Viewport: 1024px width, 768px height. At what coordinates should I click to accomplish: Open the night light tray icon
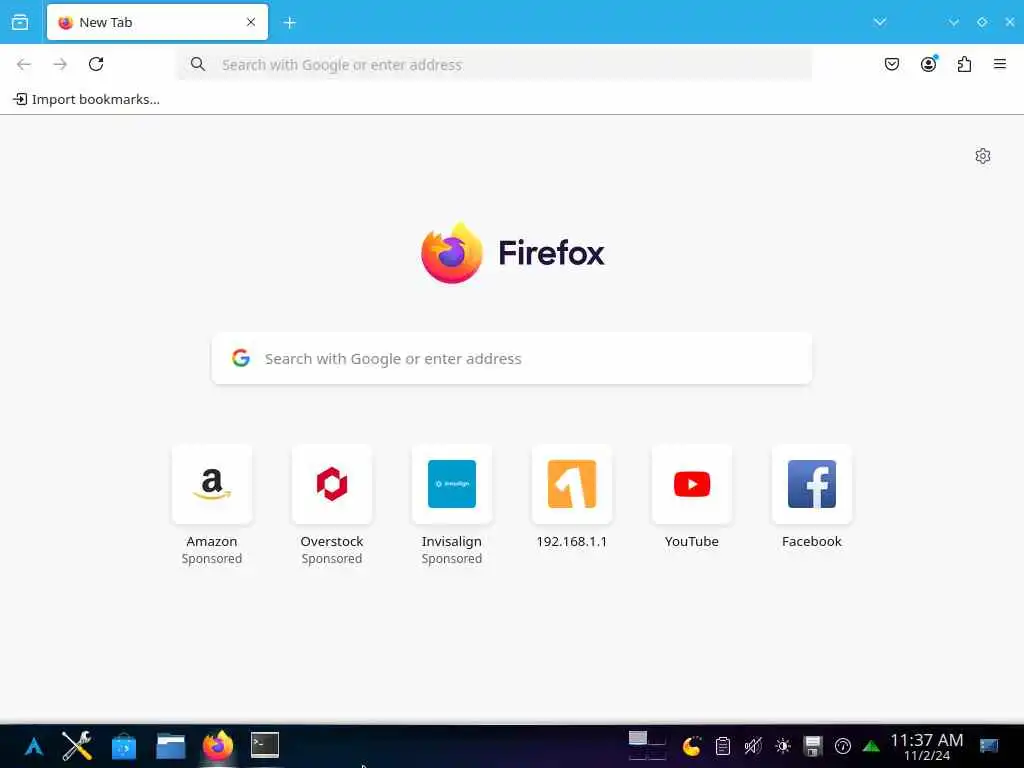coord(692,746)
